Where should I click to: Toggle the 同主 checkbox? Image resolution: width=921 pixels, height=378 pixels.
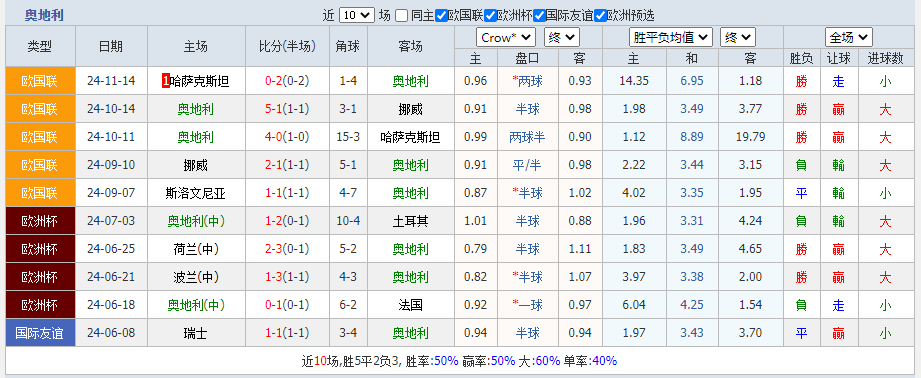(x=402, y=15)
